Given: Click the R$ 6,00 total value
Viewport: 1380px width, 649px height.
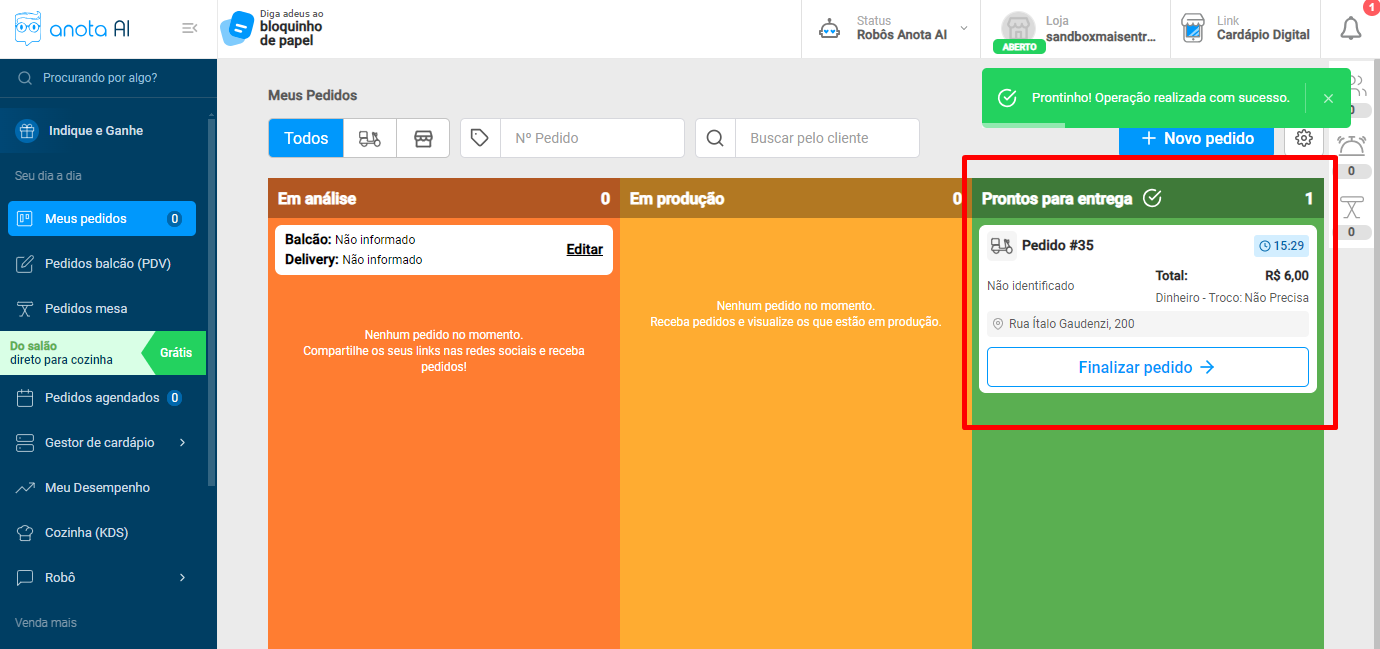Looking at the screenshot, I should click(x=1287, y=276).
